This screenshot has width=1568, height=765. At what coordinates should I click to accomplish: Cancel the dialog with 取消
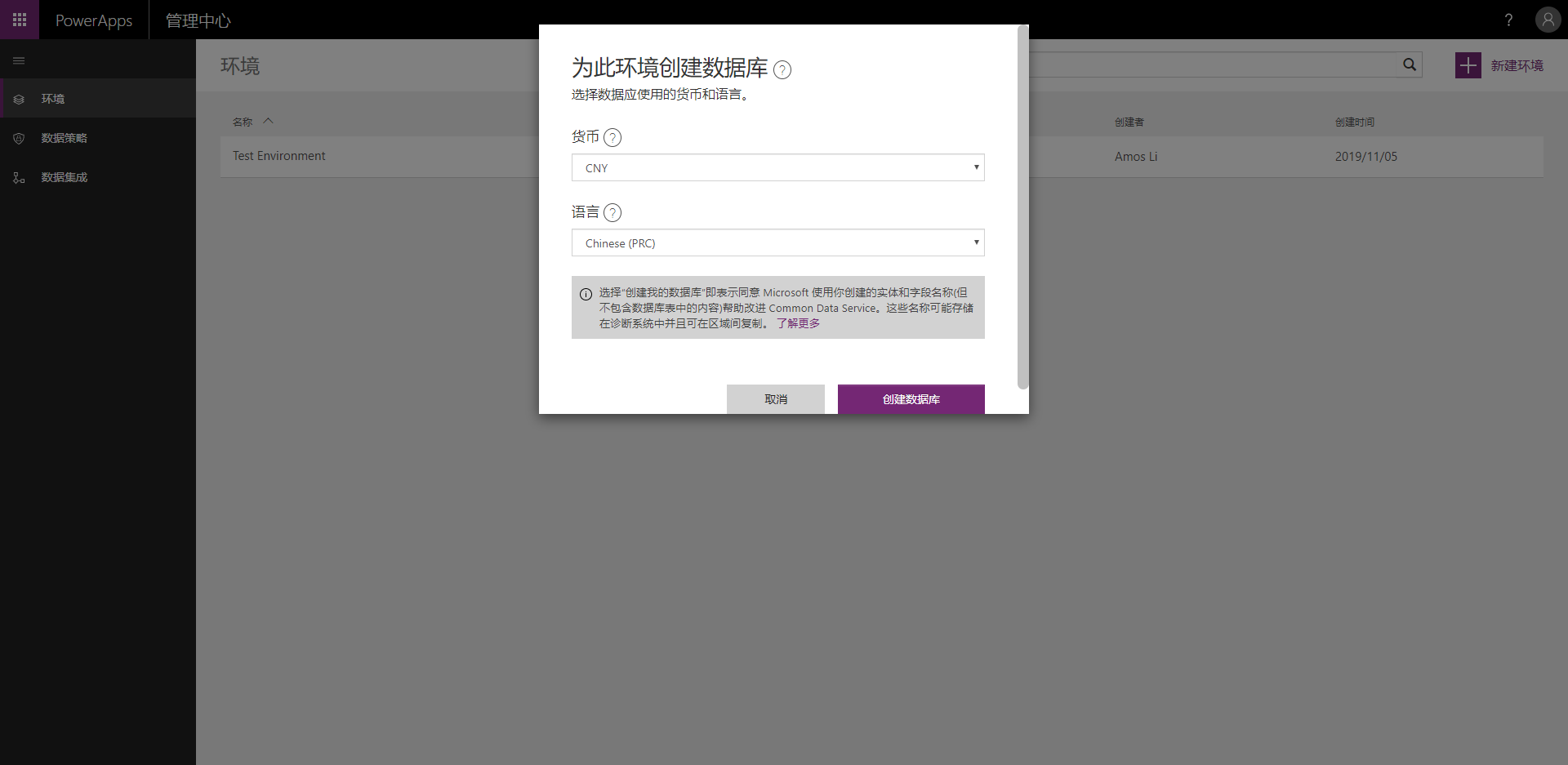point(775,399)
